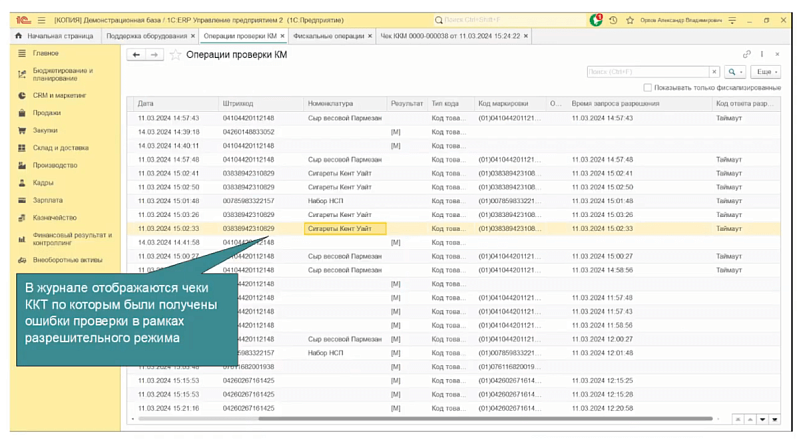Open service settings icon next to user name
The image size is (799, 444).
click(732, 20)
